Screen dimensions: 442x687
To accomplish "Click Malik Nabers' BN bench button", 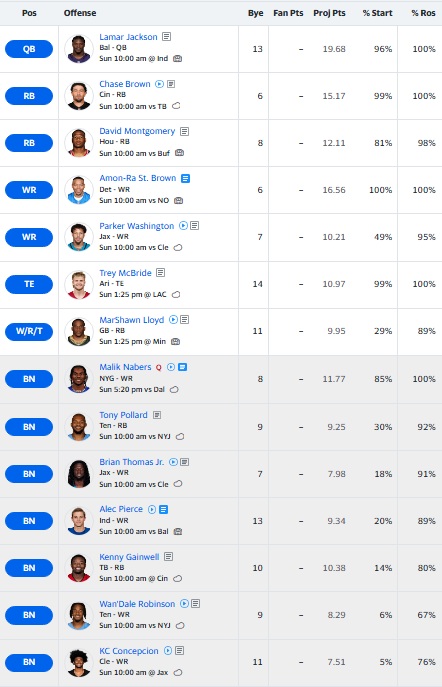I will click(29, 379).
